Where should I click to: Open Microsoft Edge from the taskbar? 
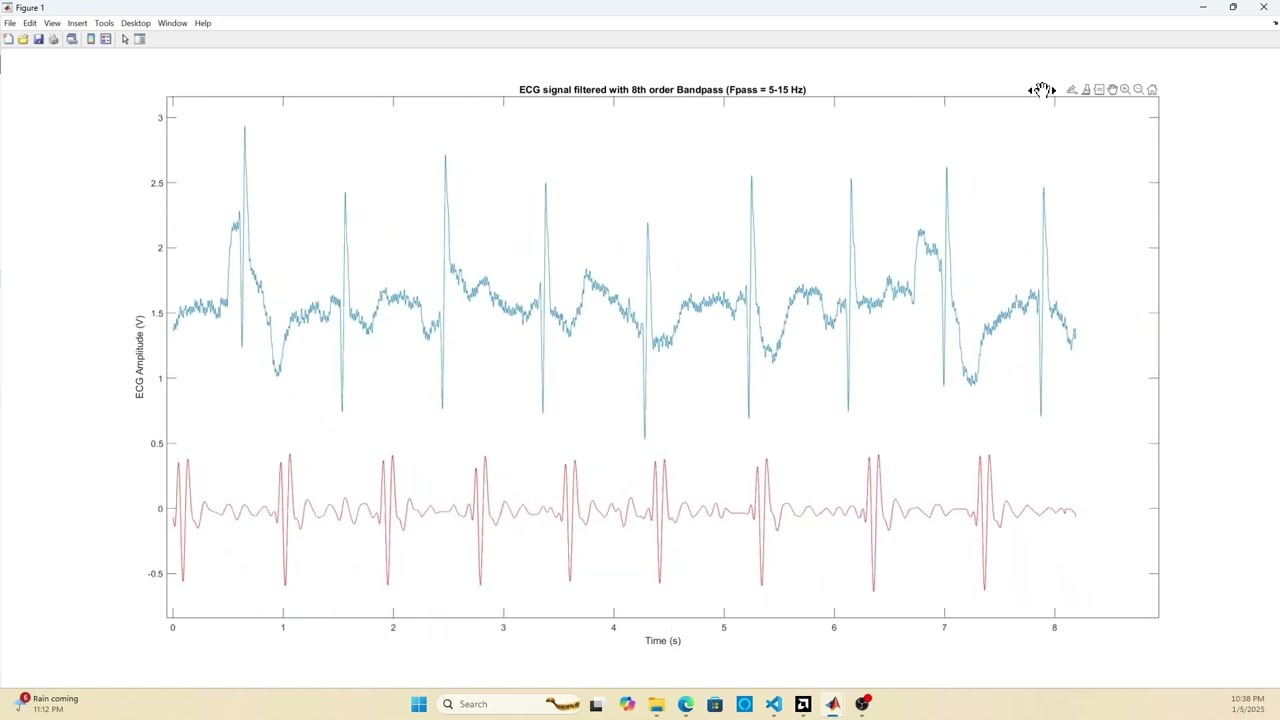686,704
